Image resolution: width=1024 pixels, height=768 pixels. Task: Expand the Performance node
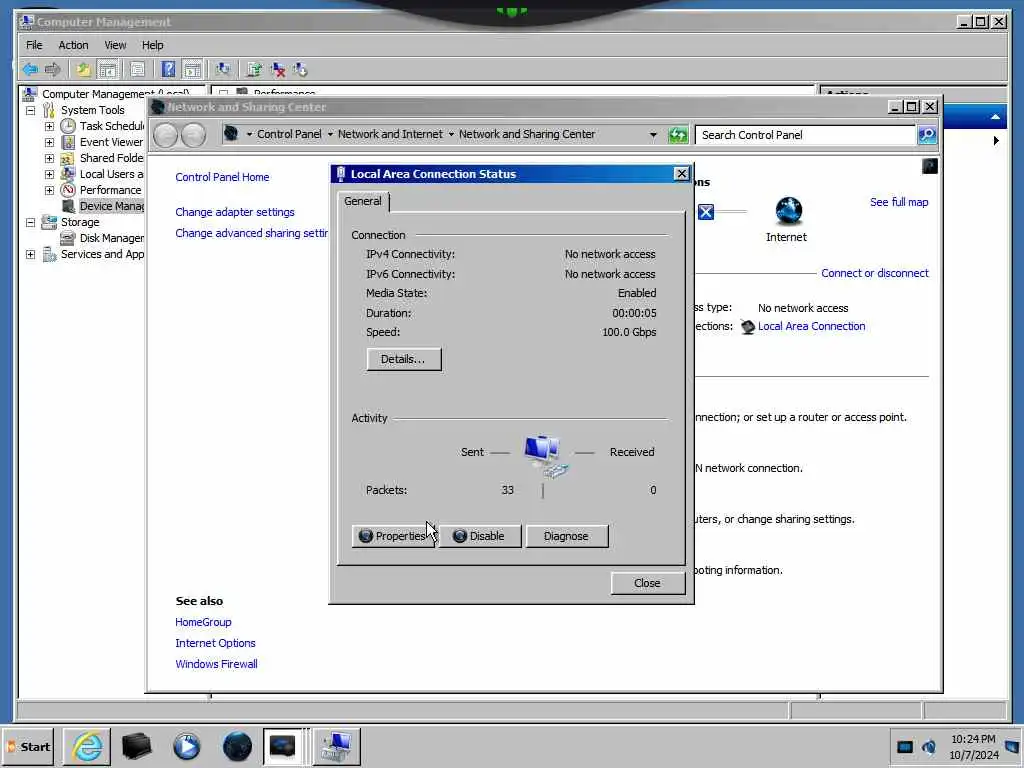49,190
